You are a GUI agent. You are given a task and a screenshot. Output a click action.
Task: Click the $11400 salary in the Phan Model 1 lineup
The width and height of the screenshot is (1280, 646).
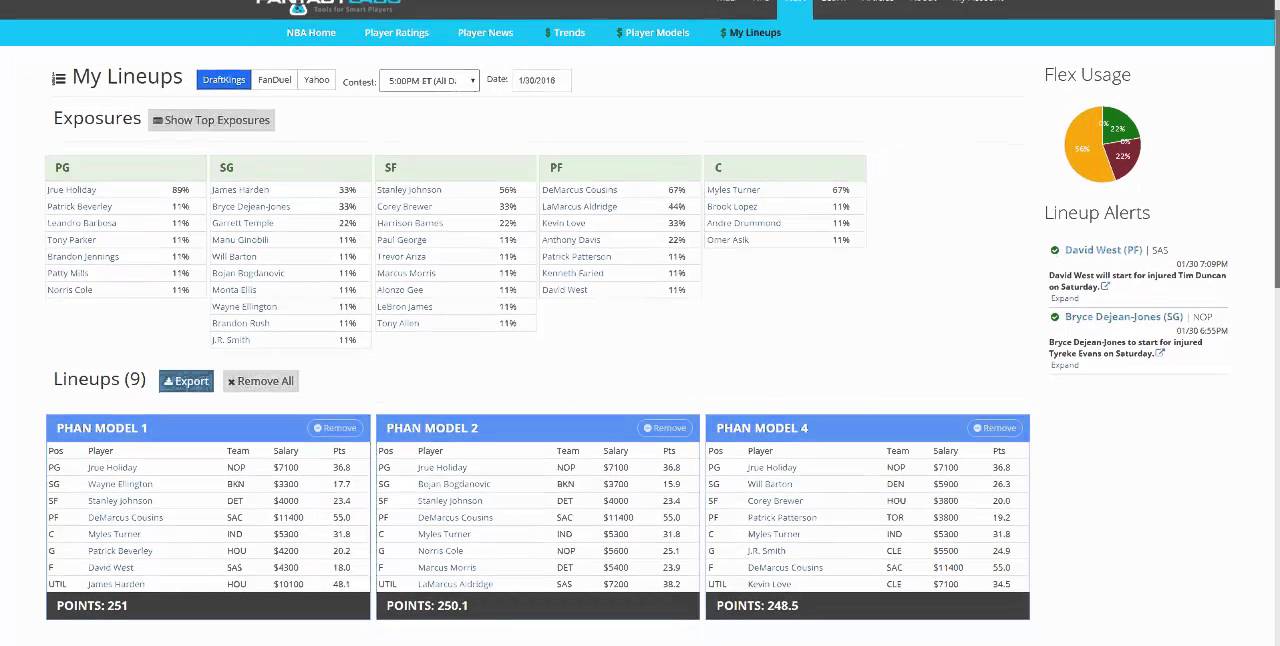pyautogui.click(x=289, y=518)
